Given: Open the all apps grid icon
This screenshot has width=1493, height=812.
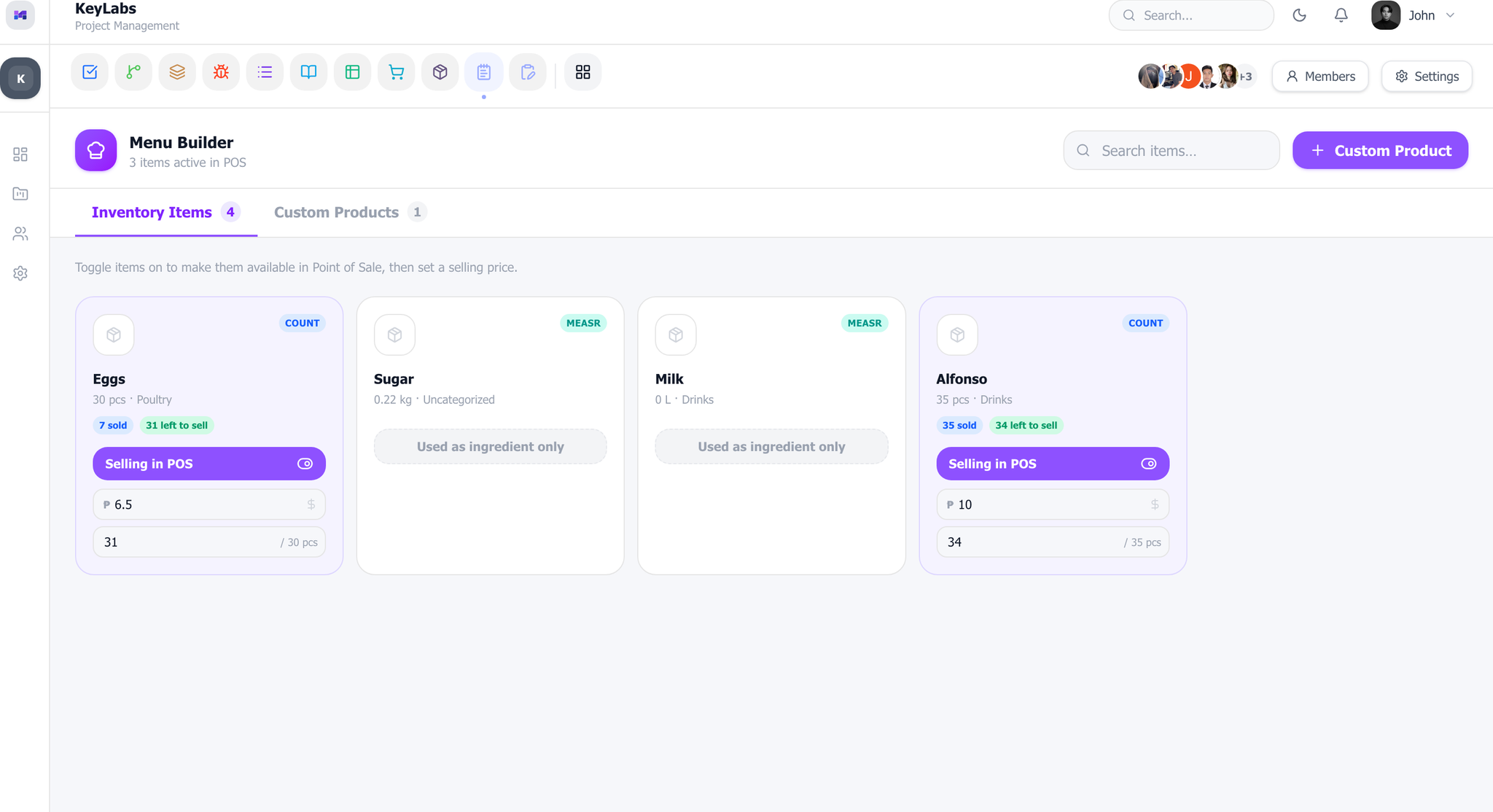Looking at the screenshot, I should (582, 72).
